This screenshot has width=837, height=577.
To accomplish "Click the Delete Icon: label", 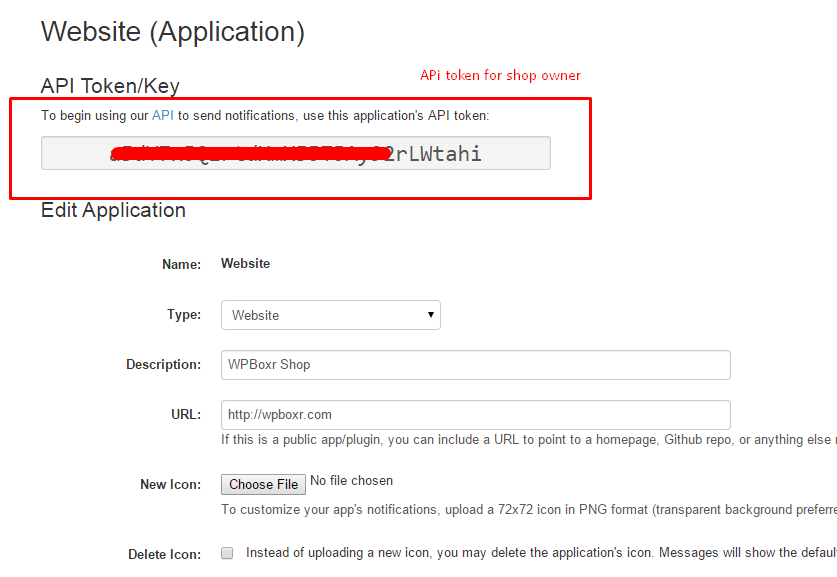I will (x=164, y=555).
